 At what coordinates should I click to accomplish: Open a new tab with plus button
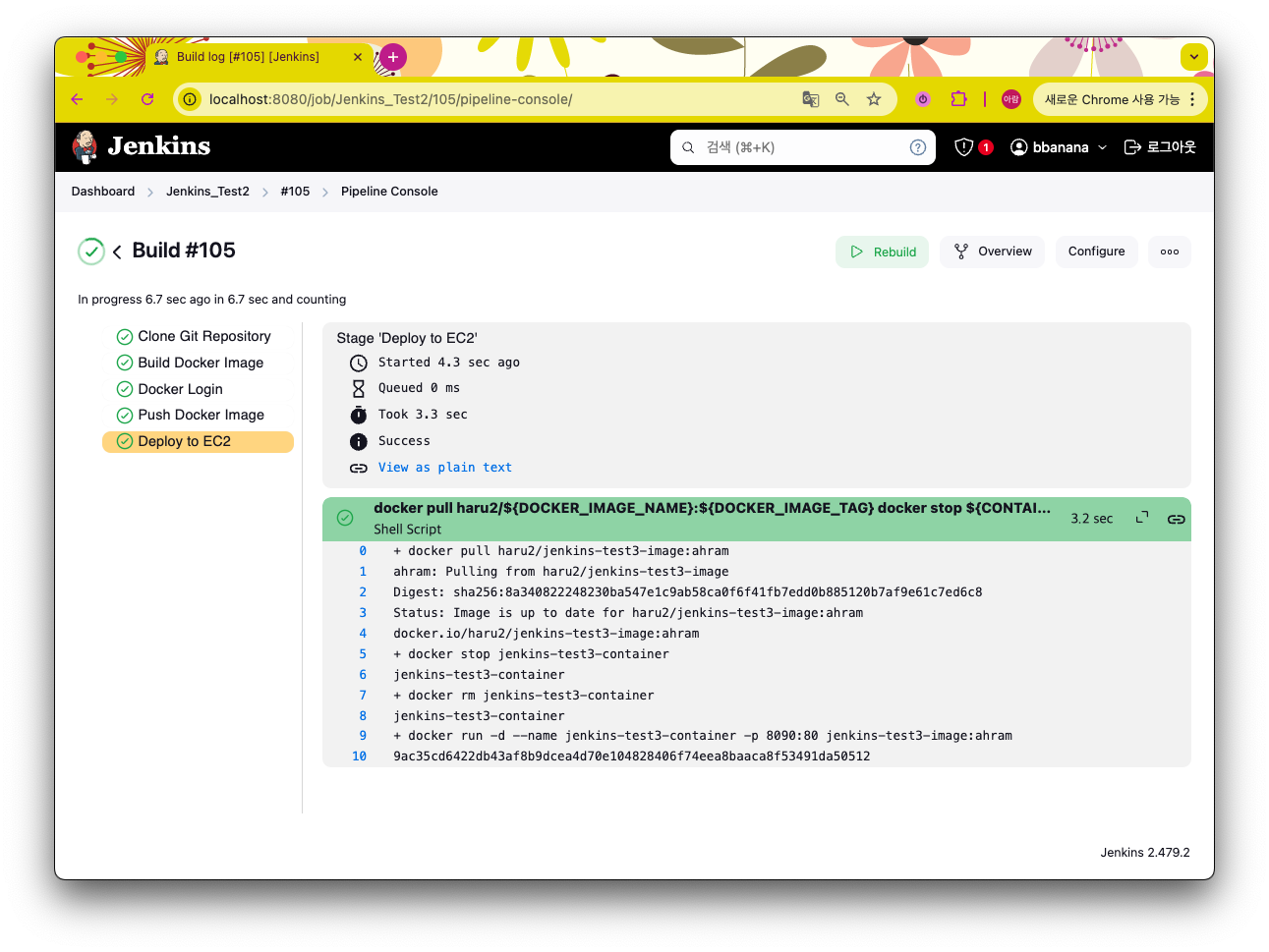392,57
